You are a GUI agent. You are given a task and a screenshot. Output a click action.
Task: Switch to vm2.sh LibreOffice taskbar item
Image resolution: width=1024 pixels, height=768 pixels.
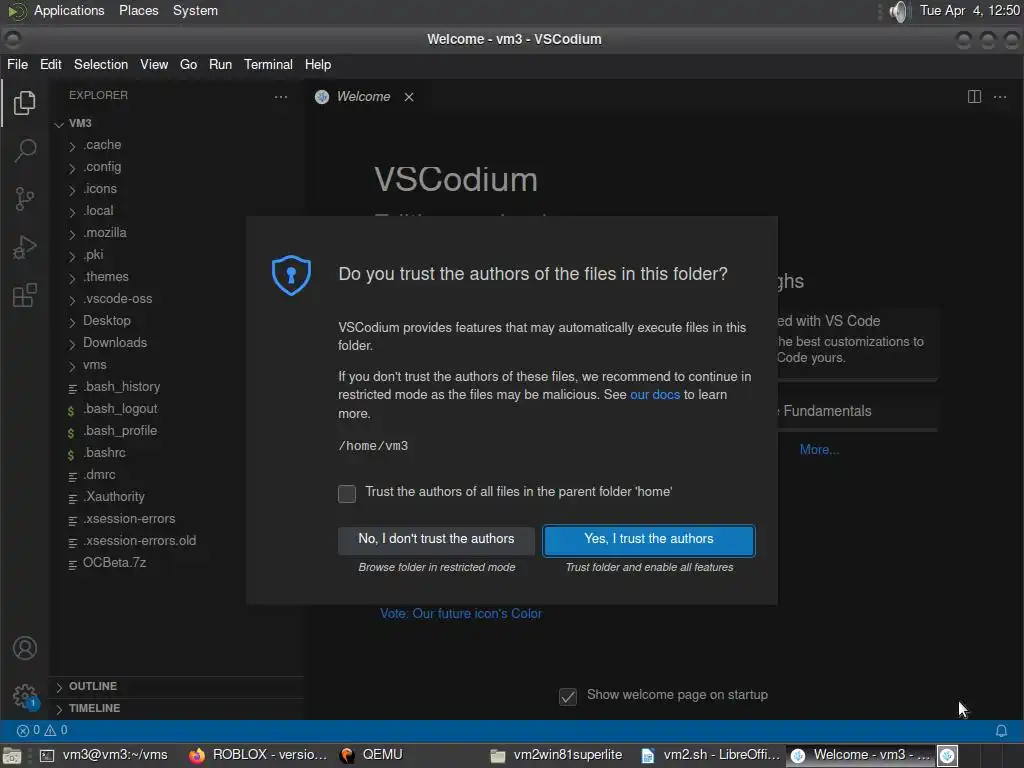pos(711,755)
